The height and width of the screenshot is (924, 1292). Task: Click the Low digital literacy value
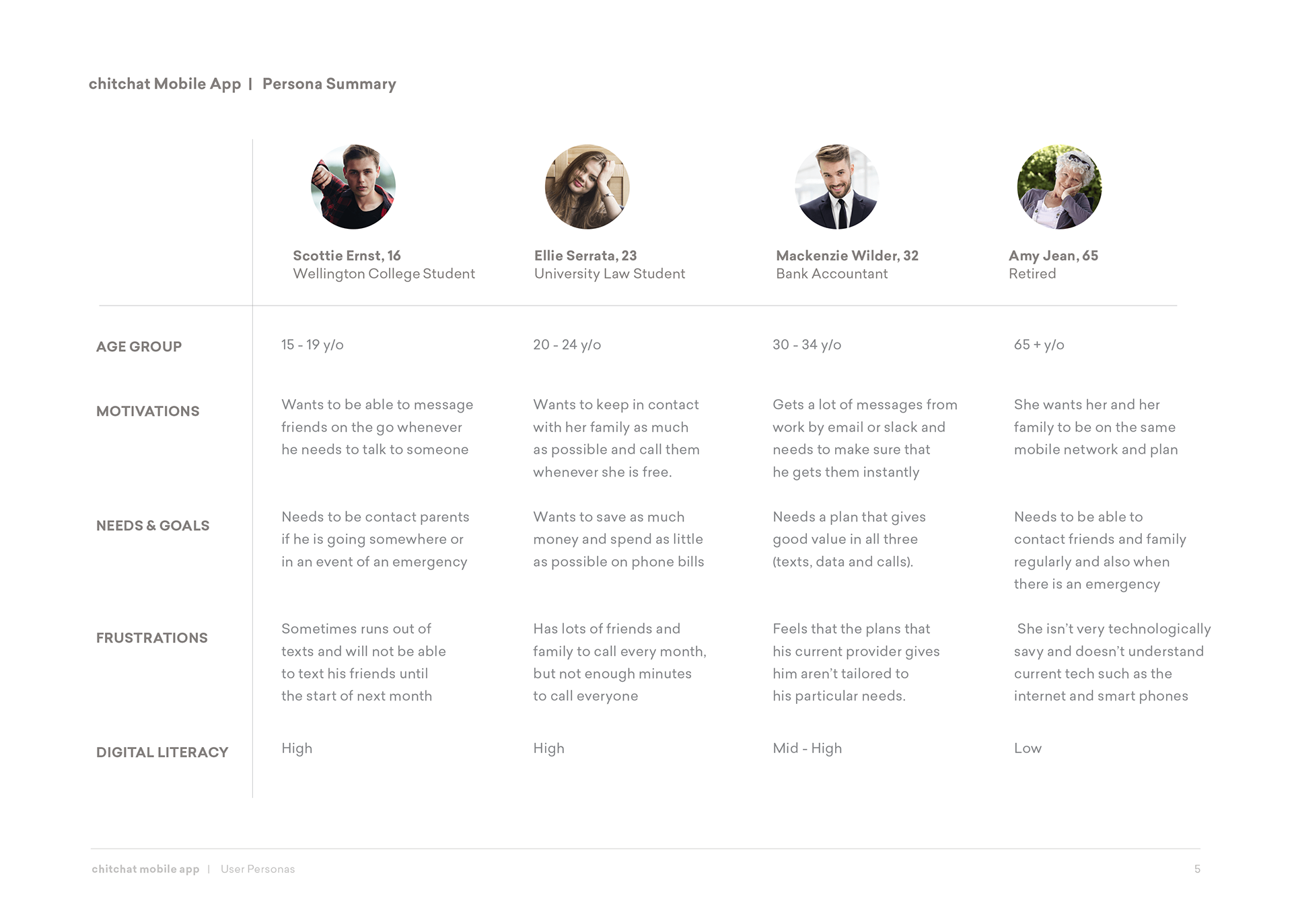[1028, 748]
